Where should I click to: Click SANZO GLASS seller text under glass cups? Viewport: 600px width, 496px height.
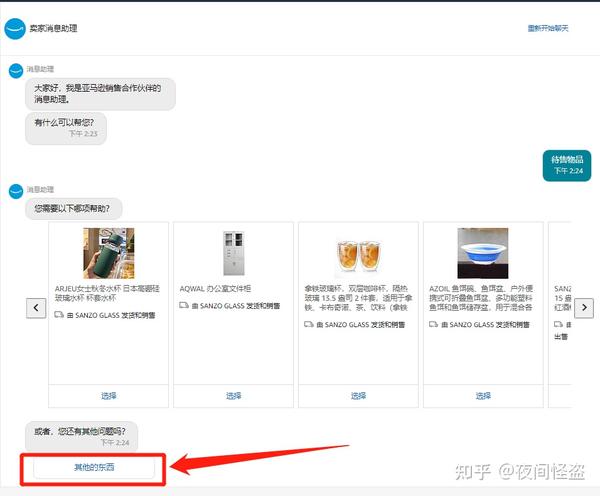click(x=360, y=325)
